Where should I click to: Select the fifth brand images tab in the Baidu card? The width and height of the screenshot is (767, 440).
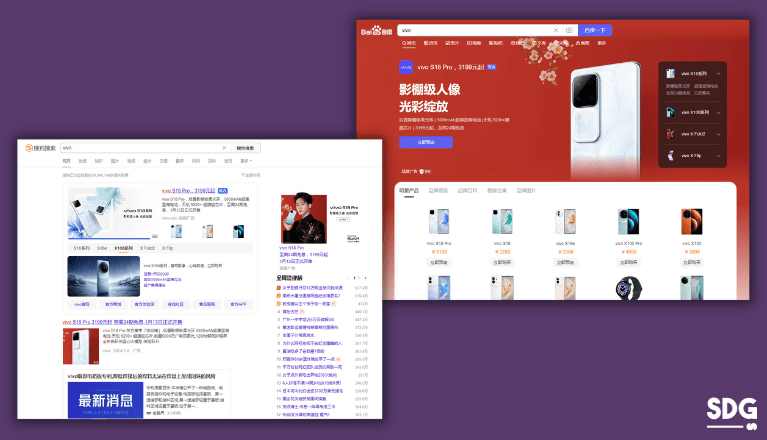[526, 191]
